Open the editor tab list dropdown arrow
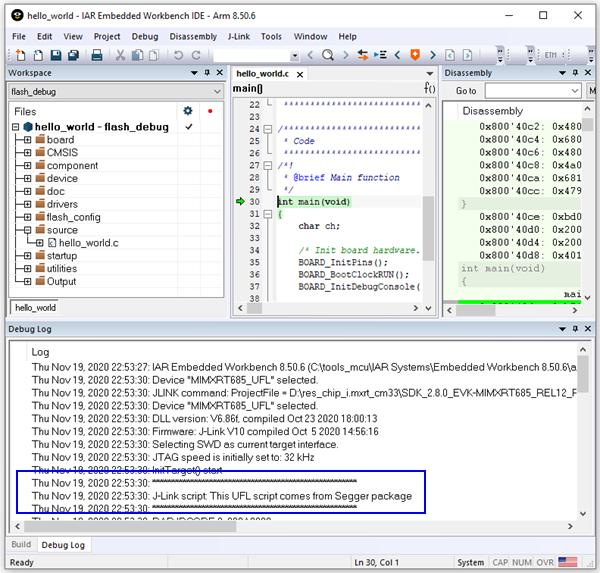 tap(430, 73)
